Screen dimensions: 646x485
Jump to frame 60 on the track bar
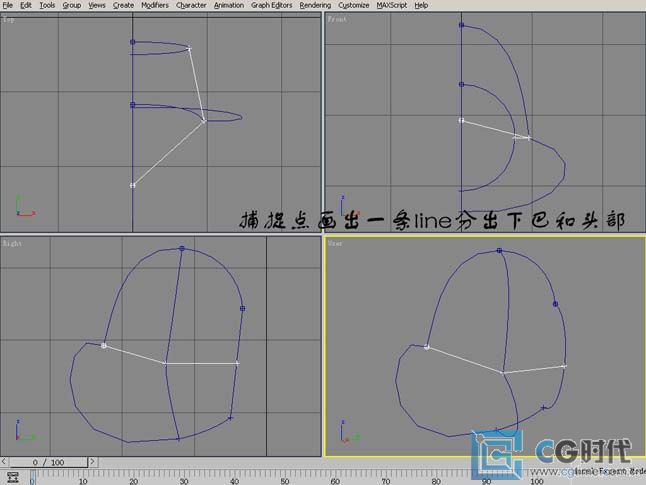335,480
